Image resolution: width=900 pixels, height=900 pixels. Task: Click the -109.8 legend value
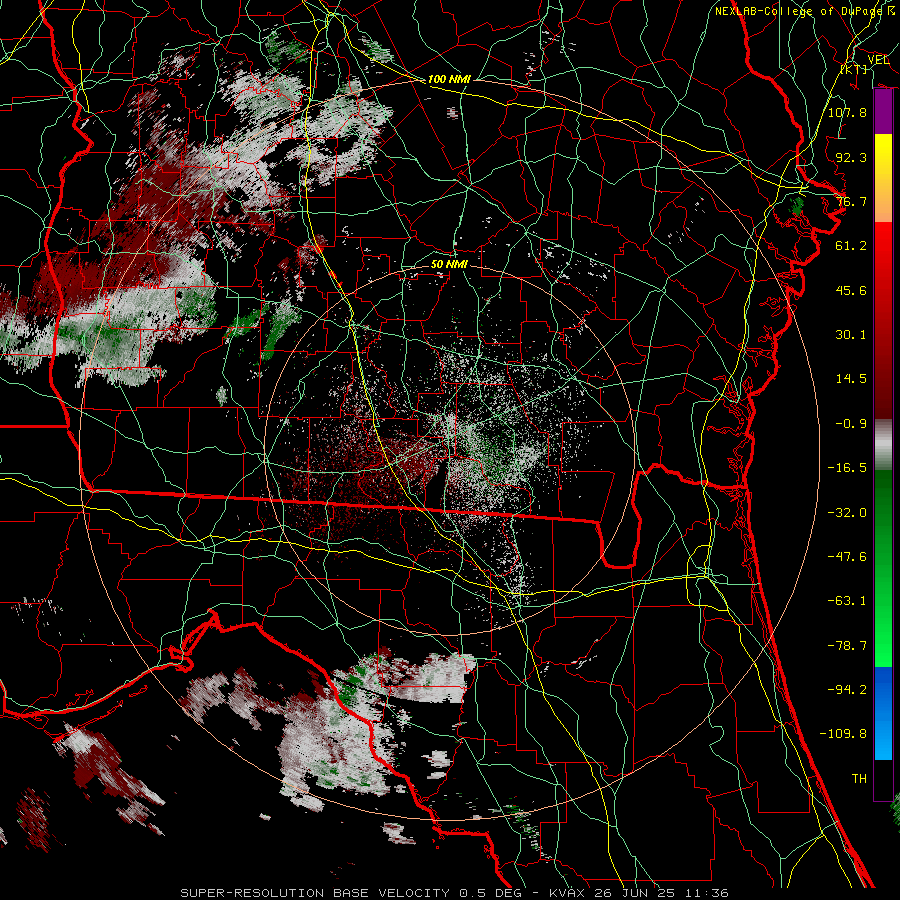843,734
